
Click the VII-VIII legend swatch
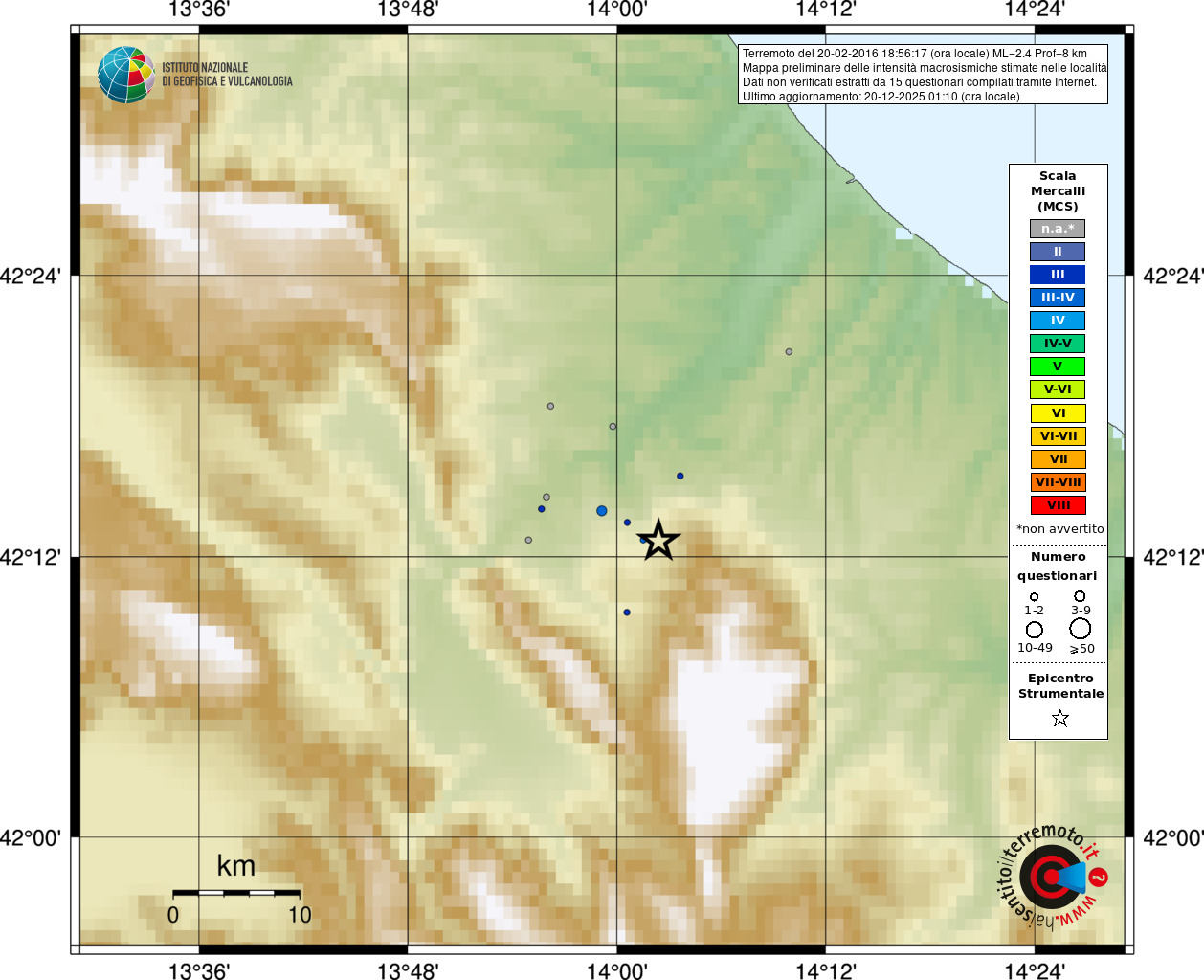[x=1058, y=482]
